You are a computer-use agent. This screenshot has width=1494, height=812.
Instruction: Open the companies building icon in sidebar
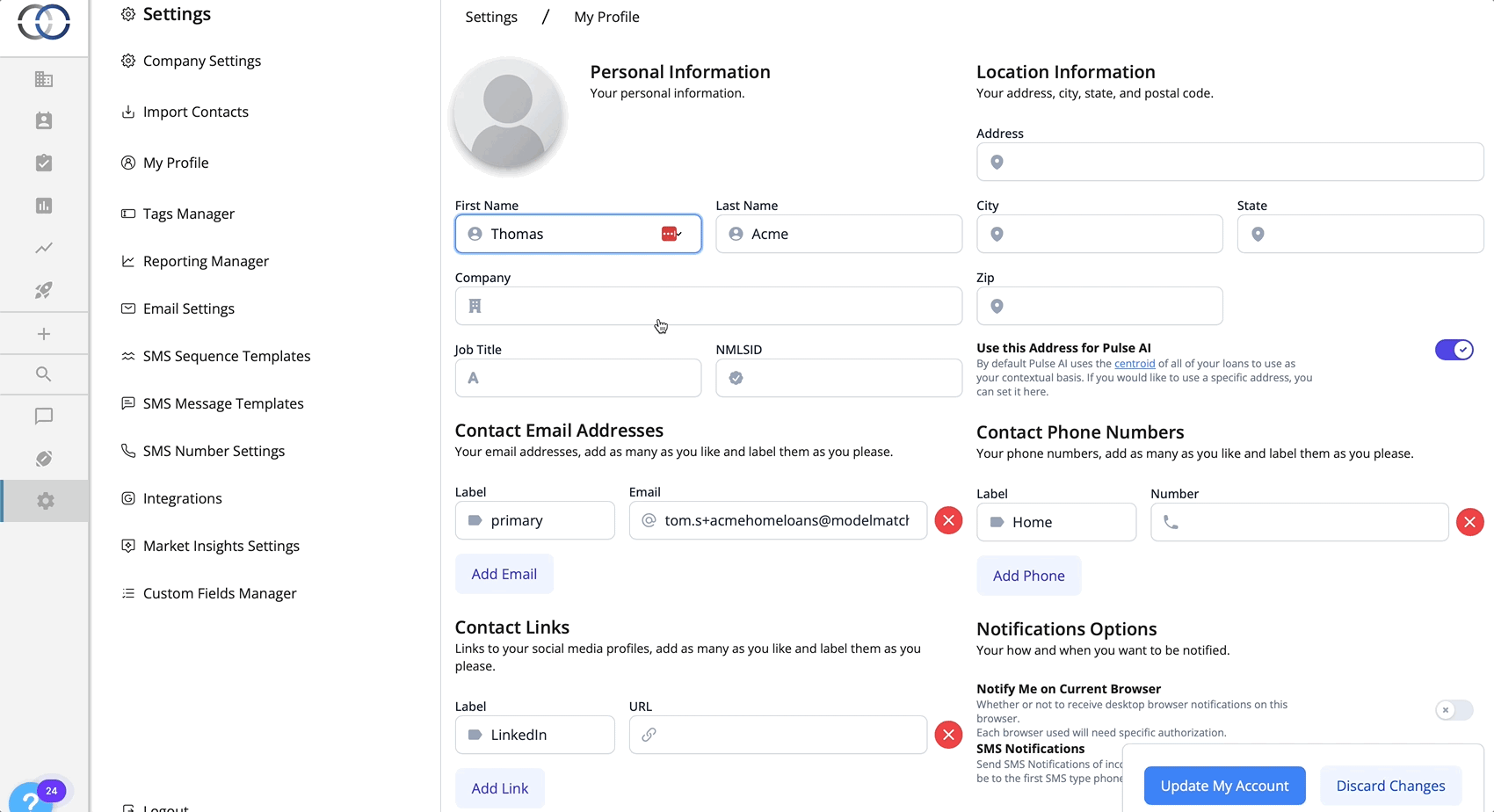pos(44,79)
